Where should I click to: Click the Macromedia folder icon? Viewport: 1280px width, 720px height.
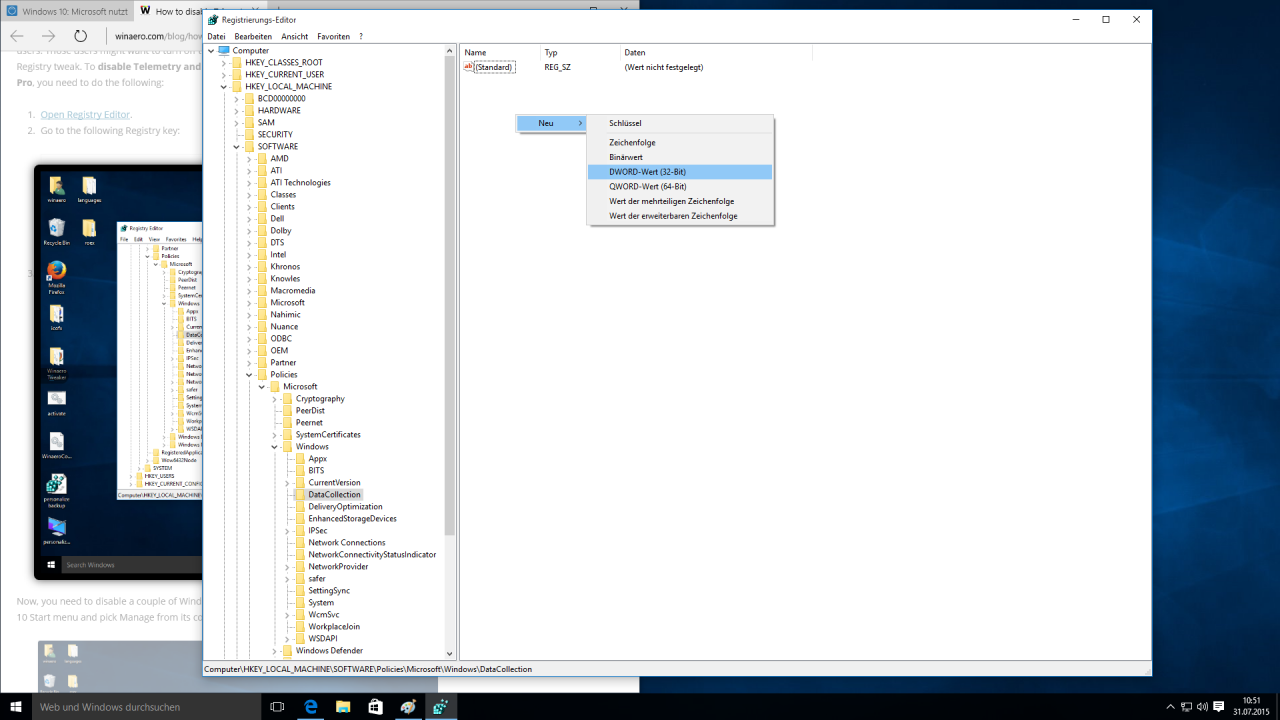click(x=262, y=290)
